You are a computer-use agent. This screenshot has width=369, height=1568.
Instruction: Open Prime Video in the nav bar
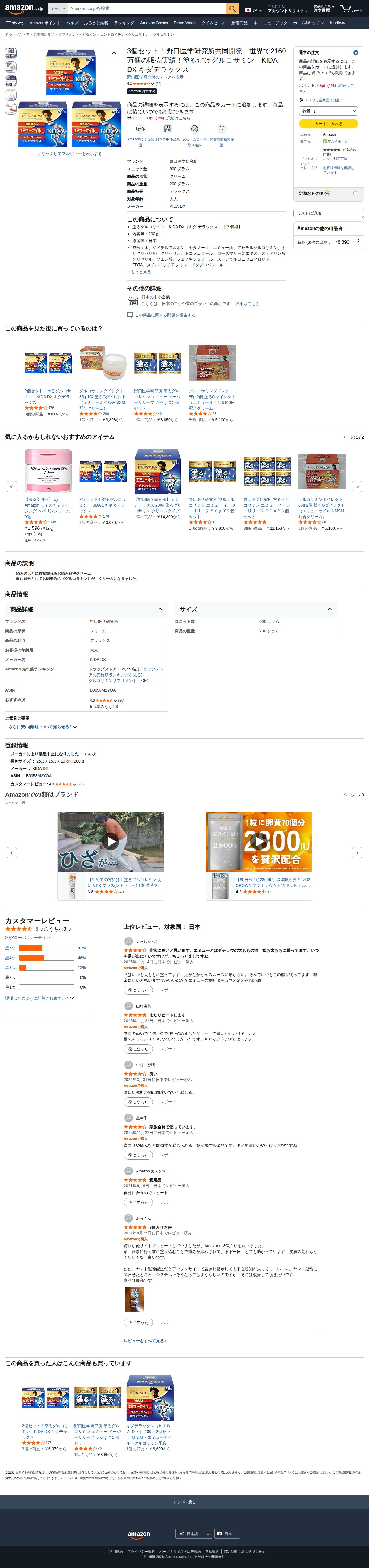click(x=184, y=23)
